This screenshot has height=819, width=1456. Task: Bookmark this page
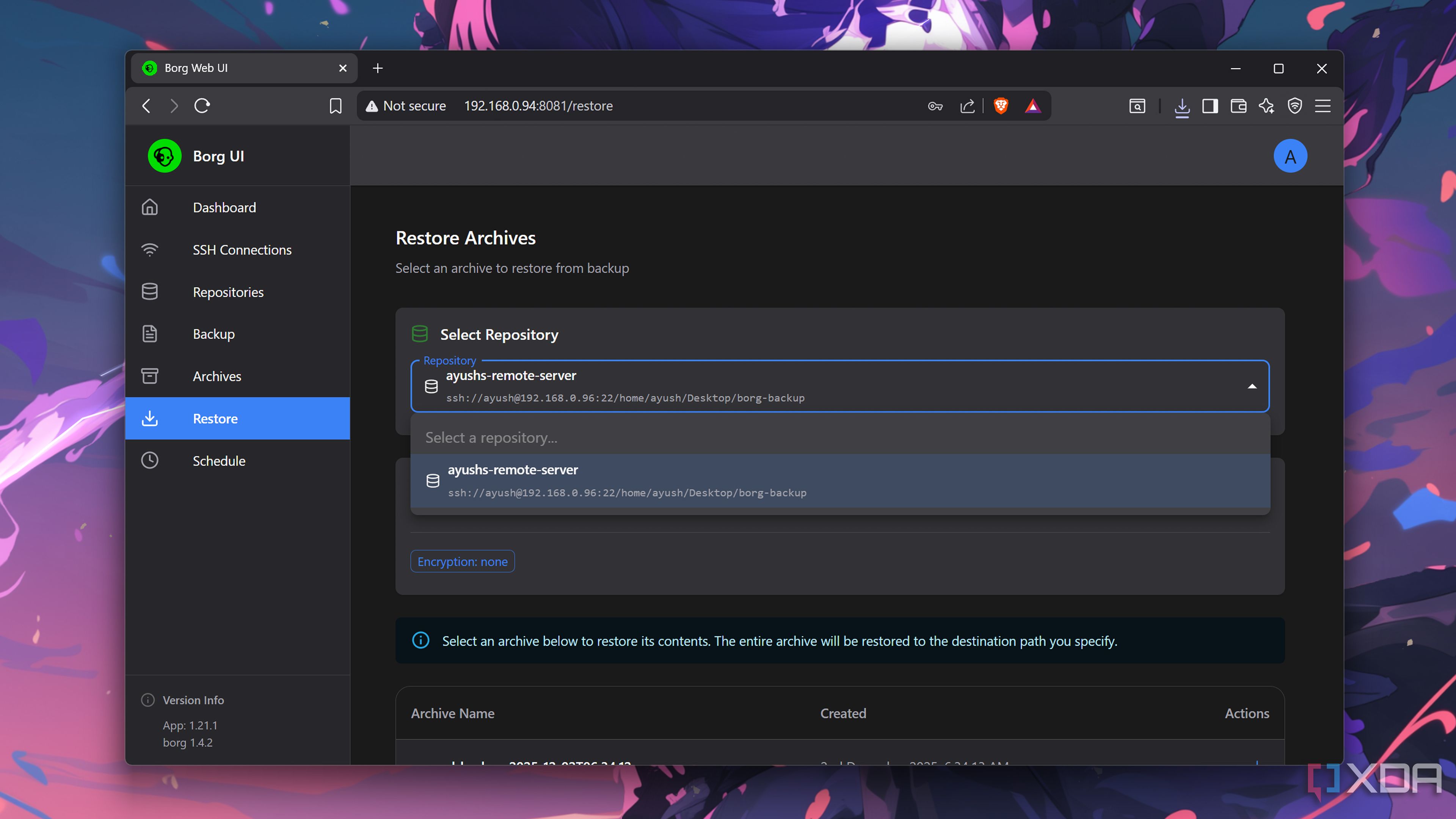336,106
